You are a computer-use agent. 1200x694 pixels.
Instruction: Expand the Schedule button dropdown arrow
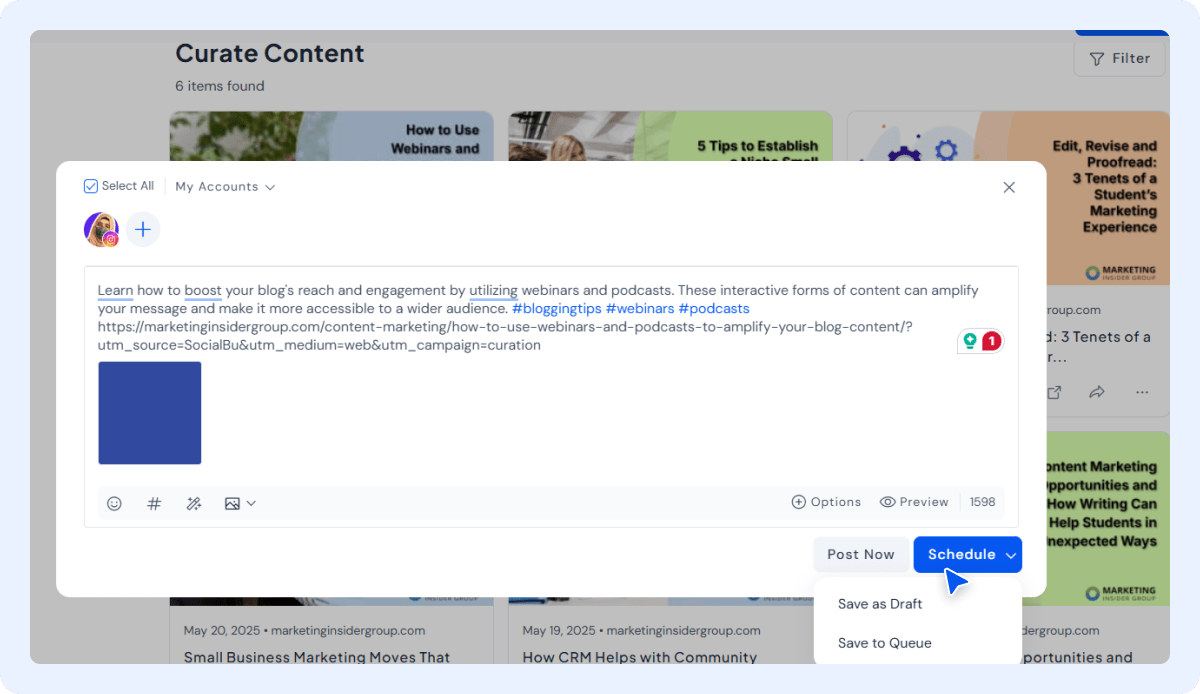click(x=1011, y=555)
